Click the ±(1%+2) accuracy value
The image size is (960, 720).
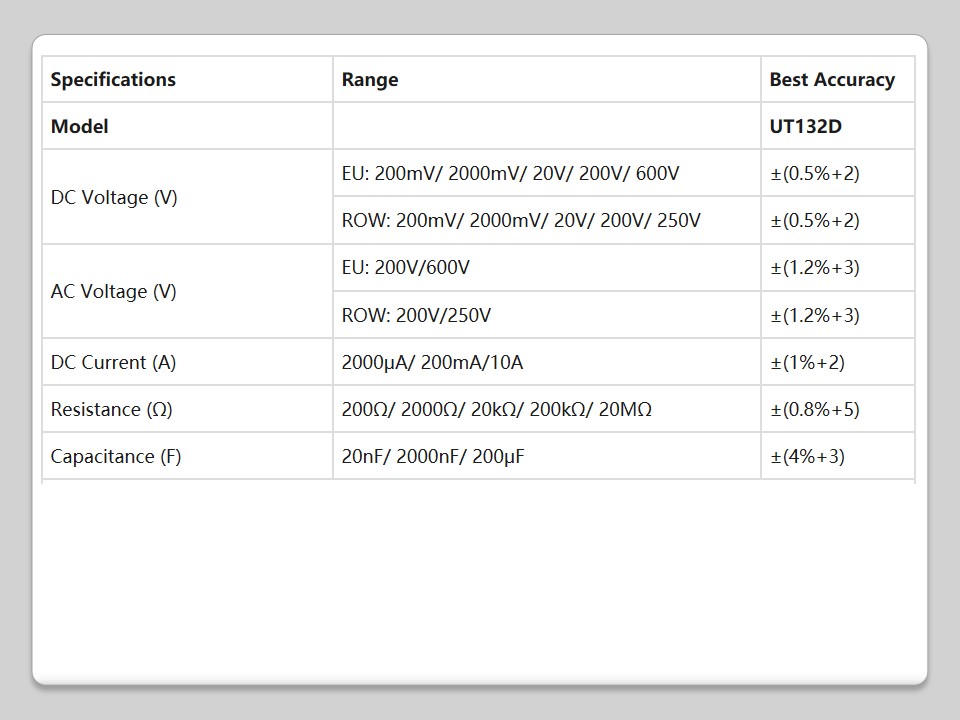point(807,363)
